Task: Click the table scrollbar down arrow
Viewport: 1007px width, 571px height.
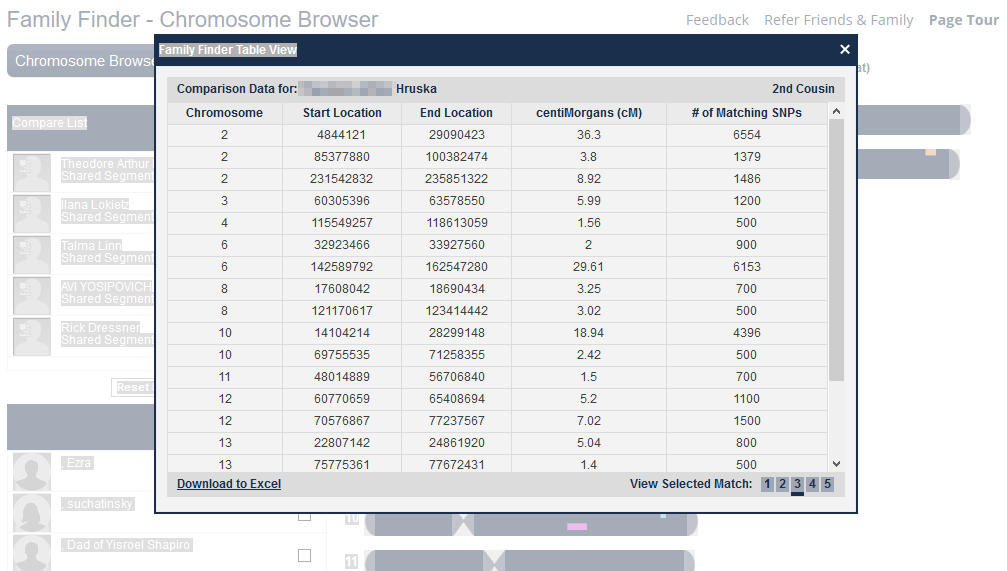Action: click(836, 464)
